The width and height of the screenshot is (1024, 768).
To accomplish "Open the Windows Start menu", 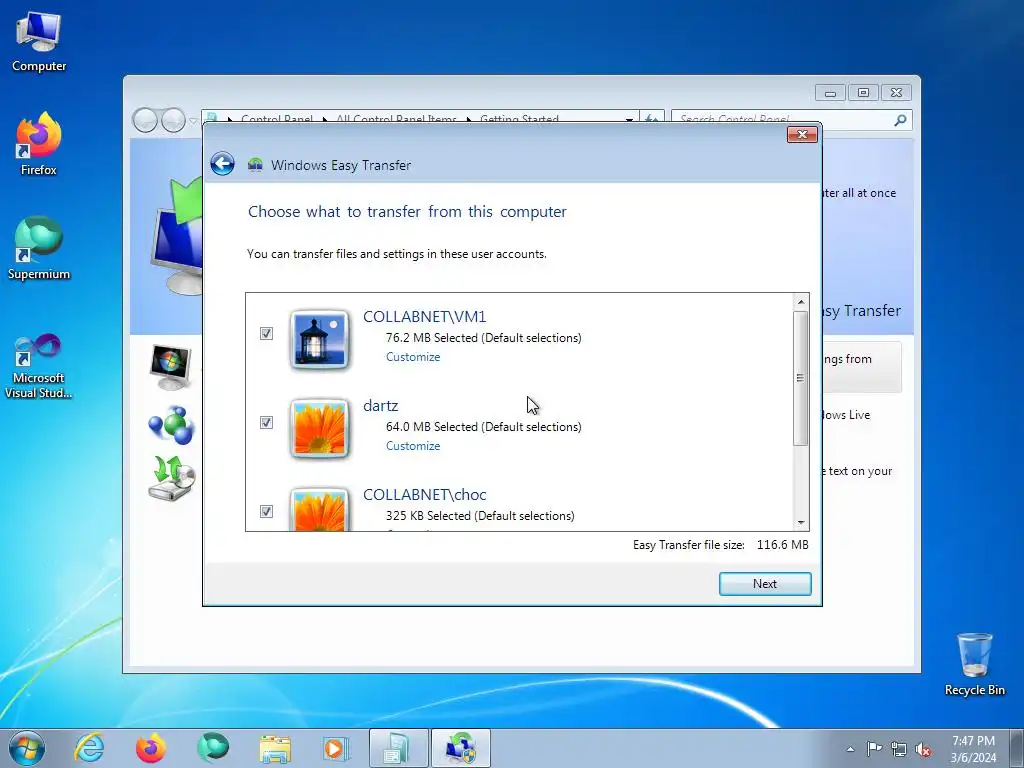I will (27, 748).
